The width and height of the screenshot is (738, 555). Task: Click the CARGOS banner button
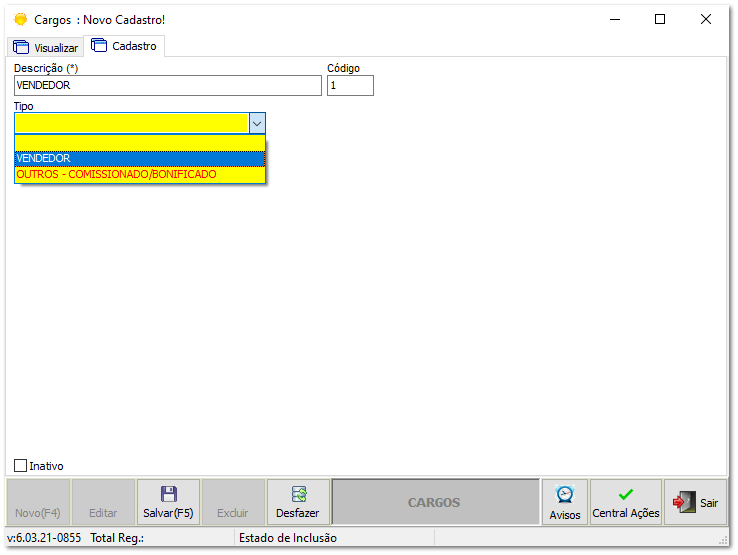point(434,502)
